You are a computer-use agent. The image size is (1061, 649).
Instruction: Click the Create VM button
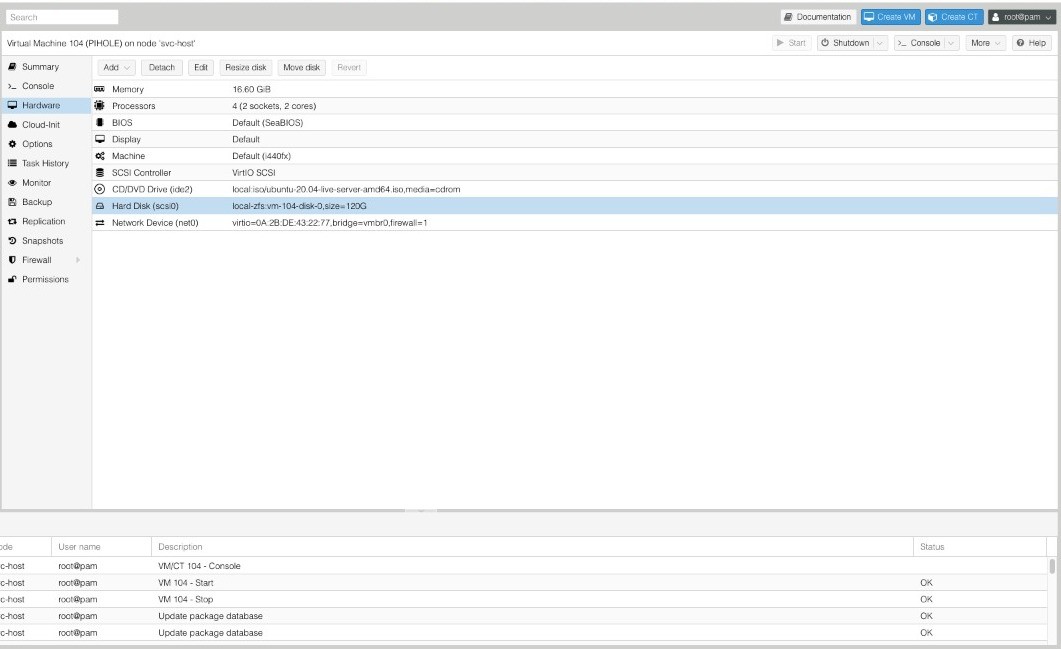pyautogui.click(x=890, y=17)
